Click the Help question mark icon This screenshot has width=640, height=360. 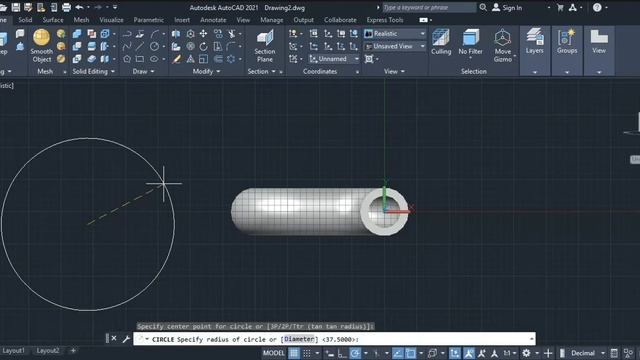click(597, 7)
